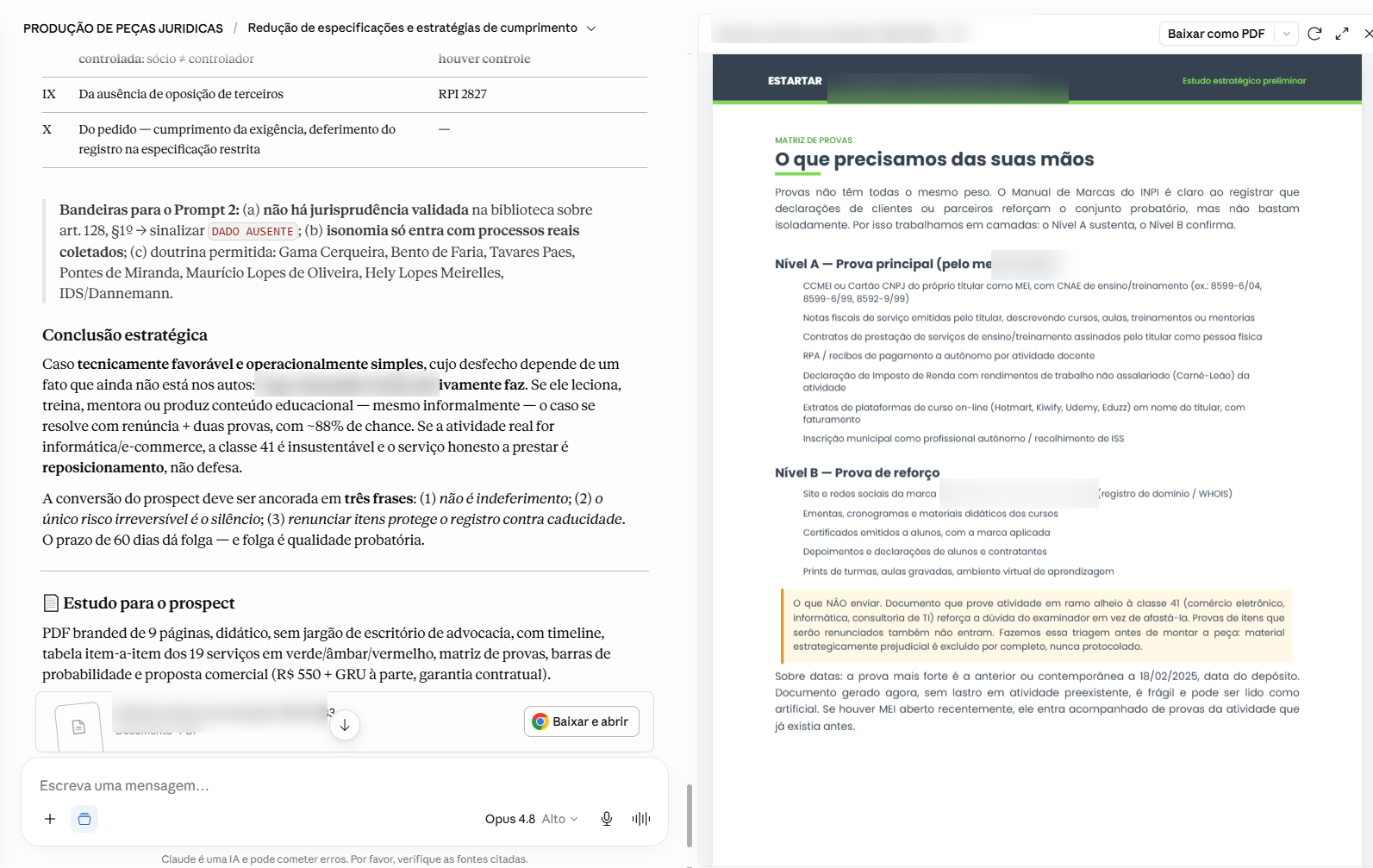Click Inscrição municipal como profissional autônomo item
The image size is (1373, 868).
pyautogui.click(x=964, y=439)
